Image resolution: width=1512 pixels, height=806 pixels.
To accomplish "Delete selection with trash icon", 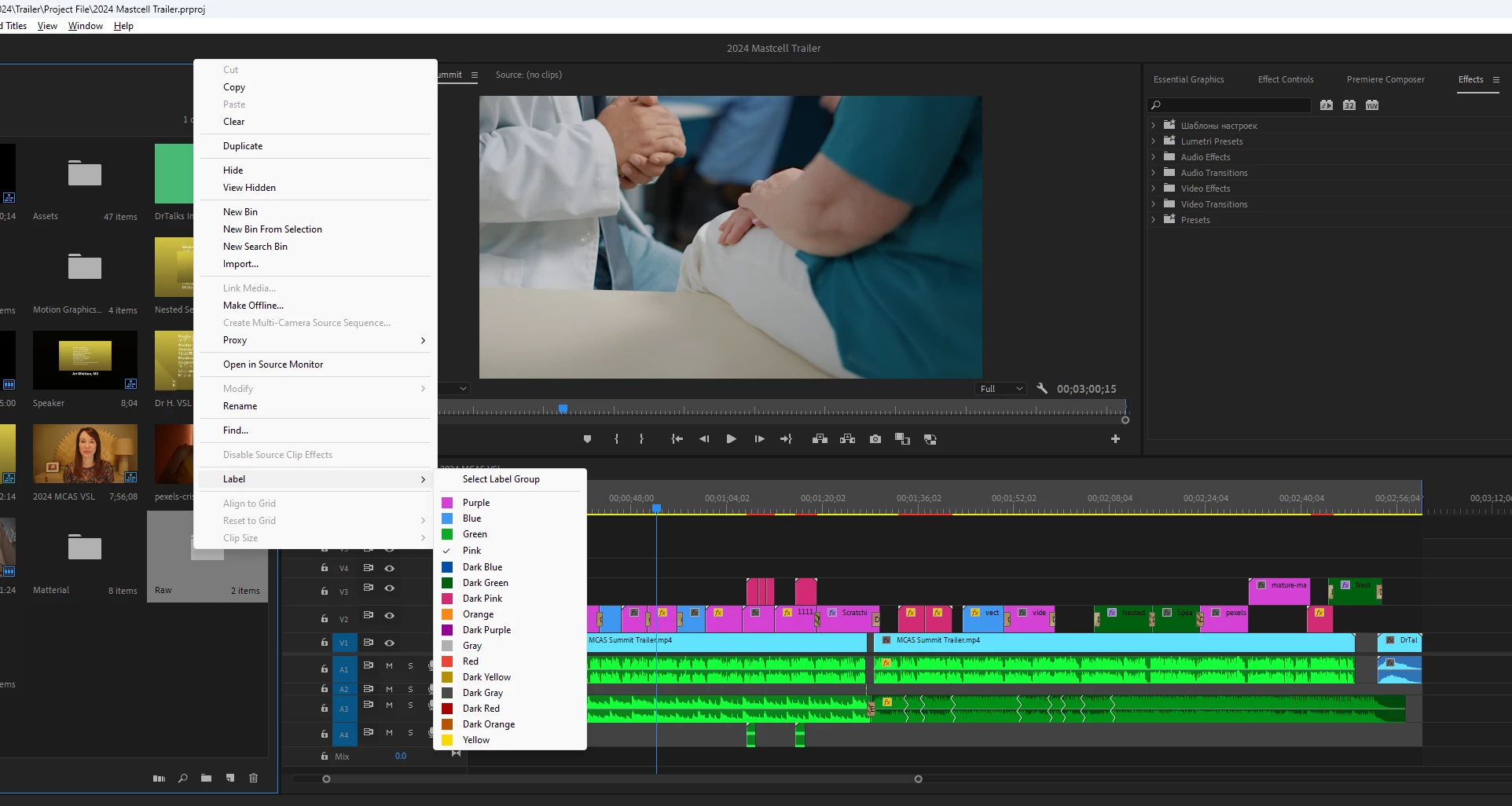I will [253, 779].
